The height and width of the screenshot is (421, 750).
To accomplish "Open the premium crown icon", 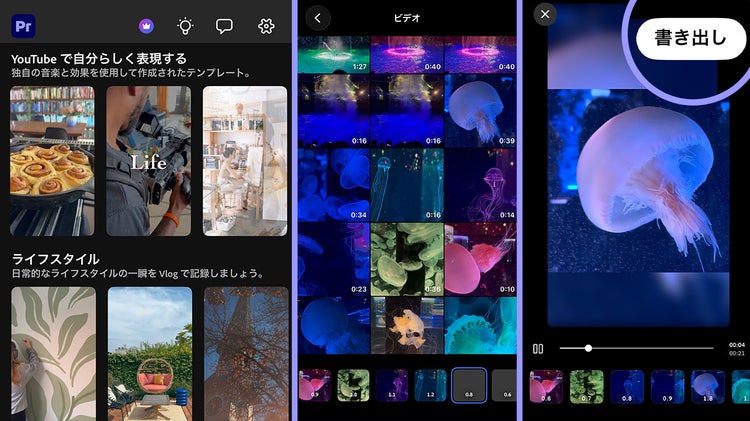I will tap(146, 26).
